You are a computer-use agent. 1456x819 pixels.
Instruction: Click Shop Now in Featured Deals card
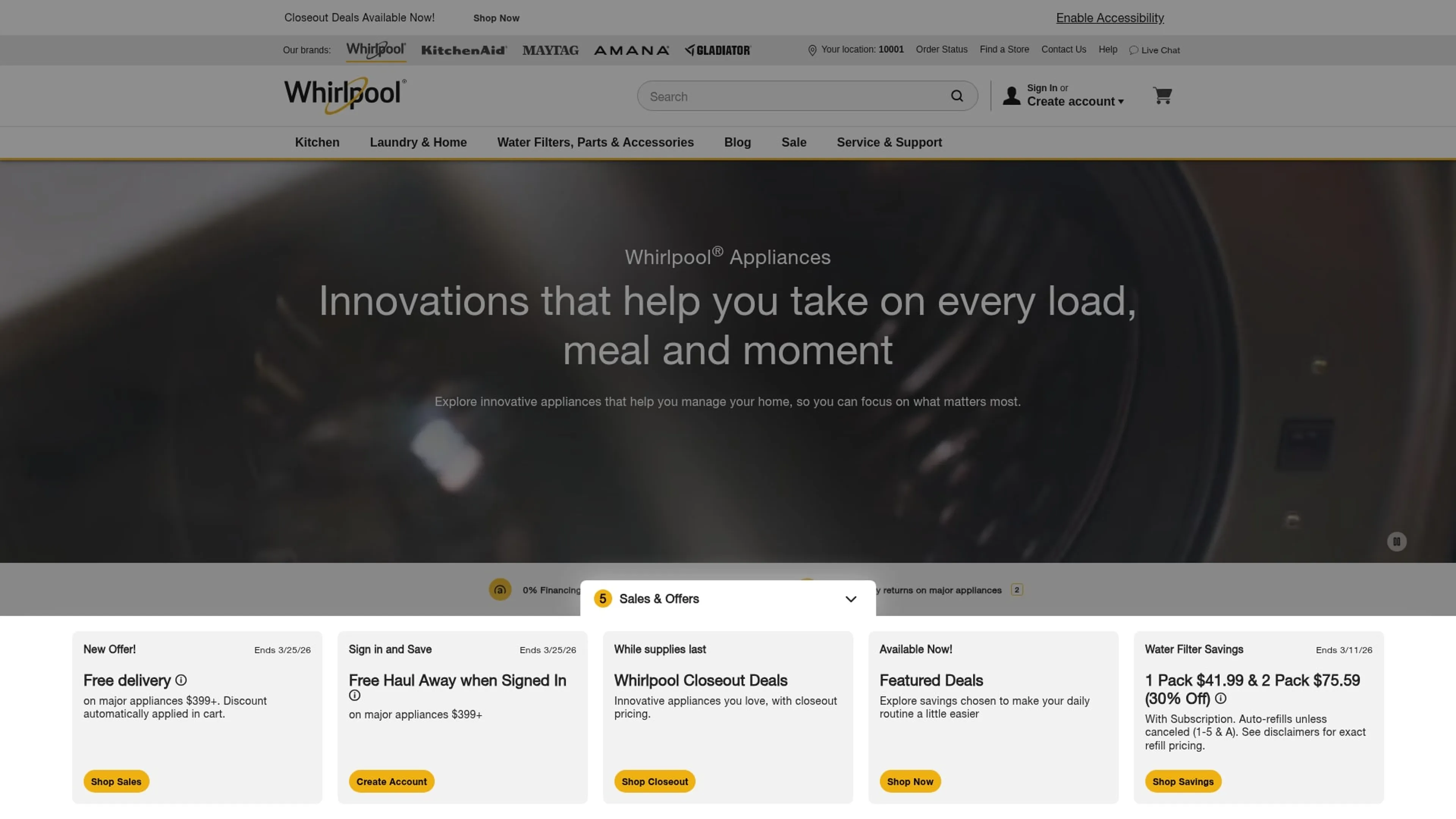(x=910, y=781)
